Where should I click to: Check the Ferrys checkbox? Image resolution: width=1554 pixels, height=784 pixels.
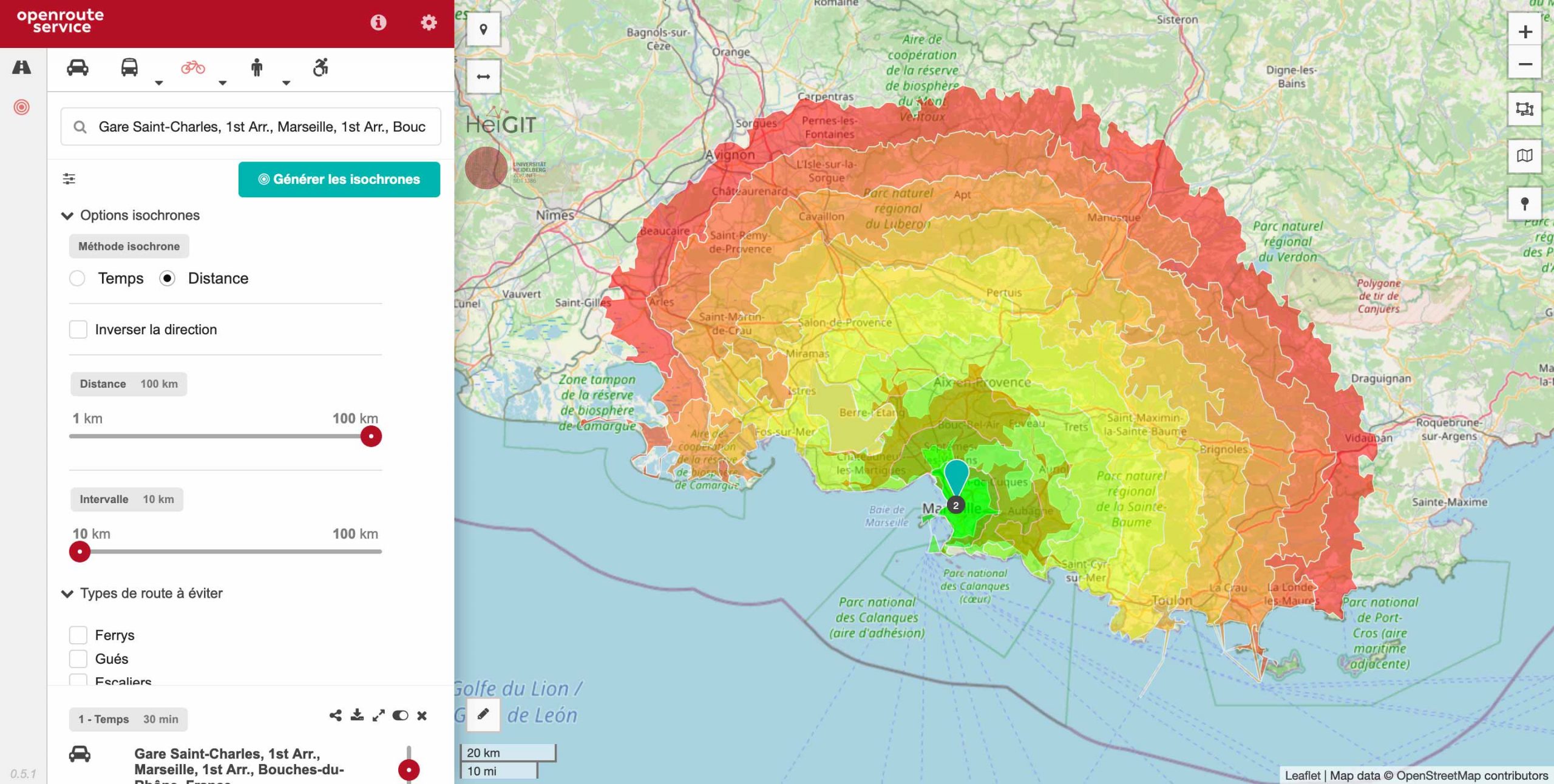click(78, 635)
